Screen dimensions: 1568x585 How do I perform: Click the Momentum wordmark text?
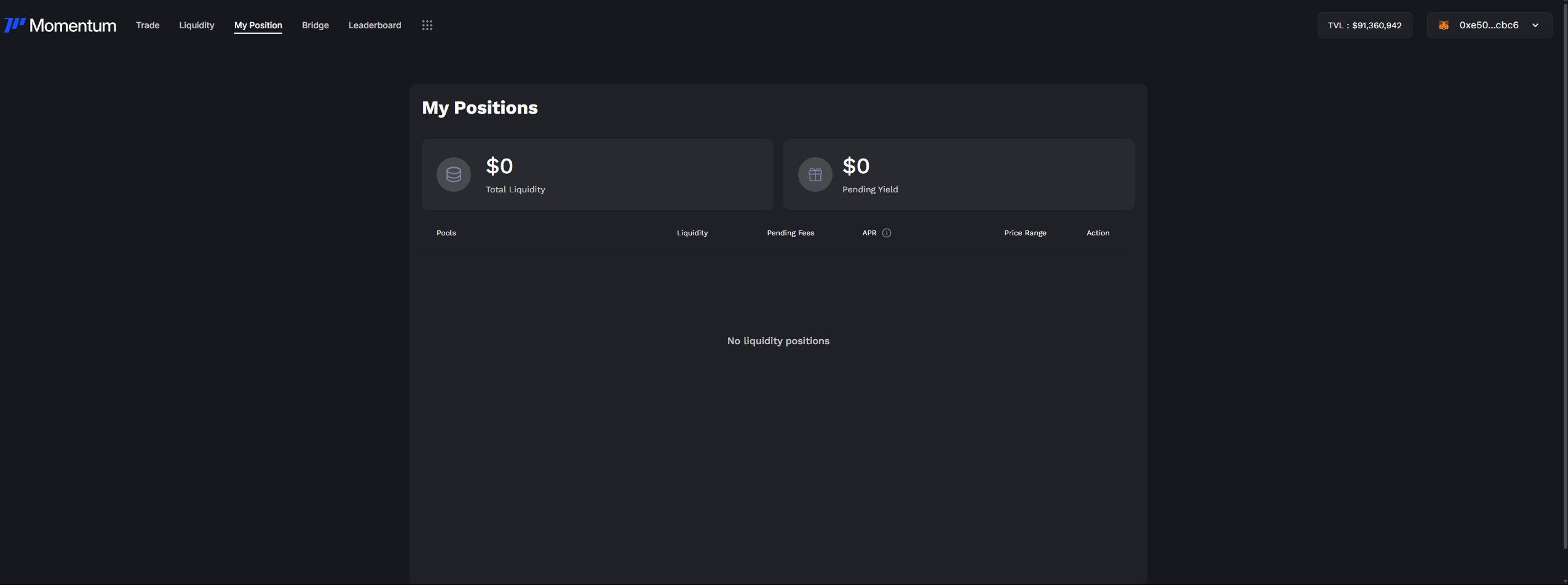point(73,25)
